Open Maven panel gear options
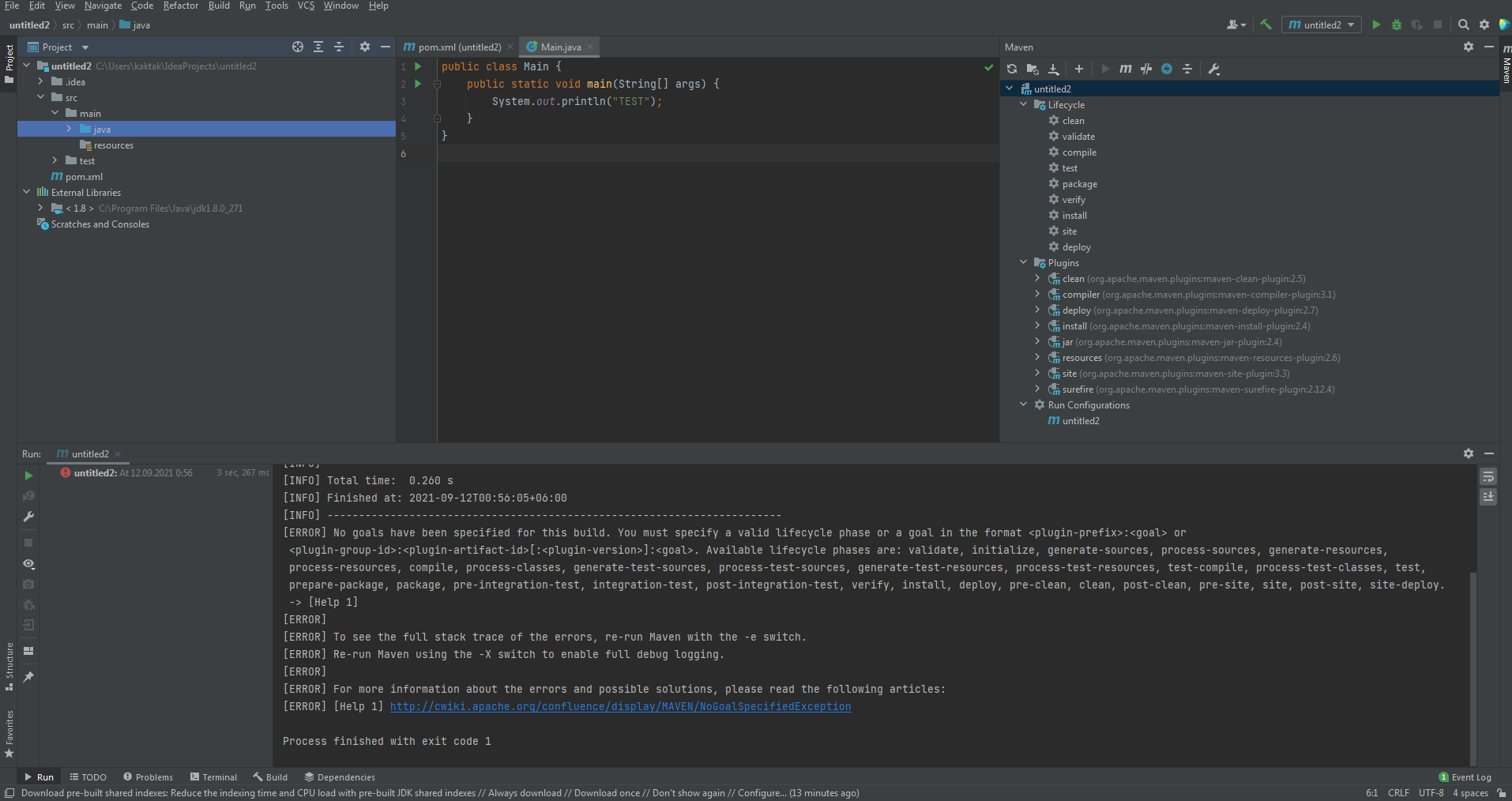This screenshot has height=801, width=1512. [1469, 47]
